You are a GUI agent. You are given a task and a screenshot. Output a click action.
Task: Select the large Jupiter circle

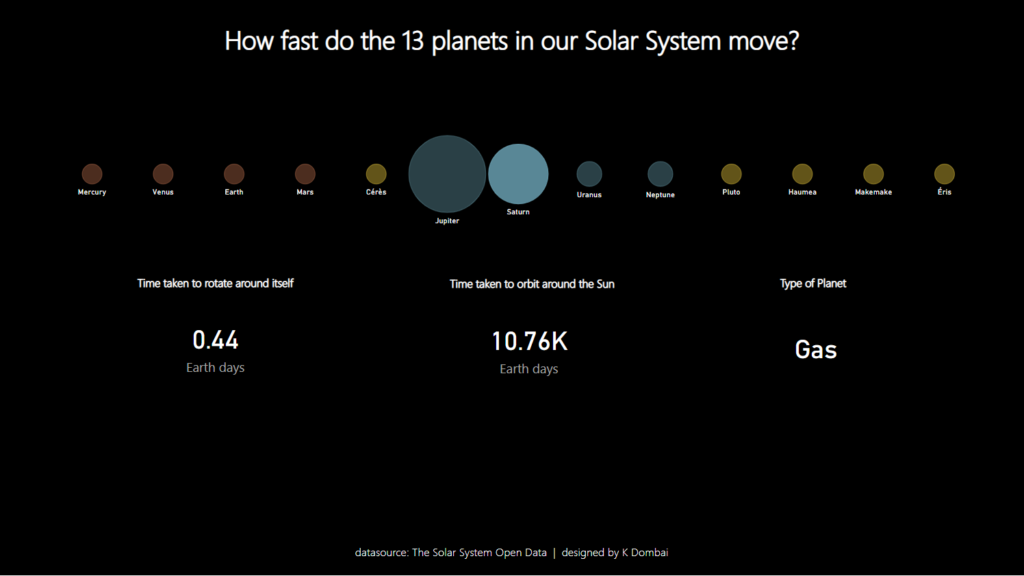(447, 173)
